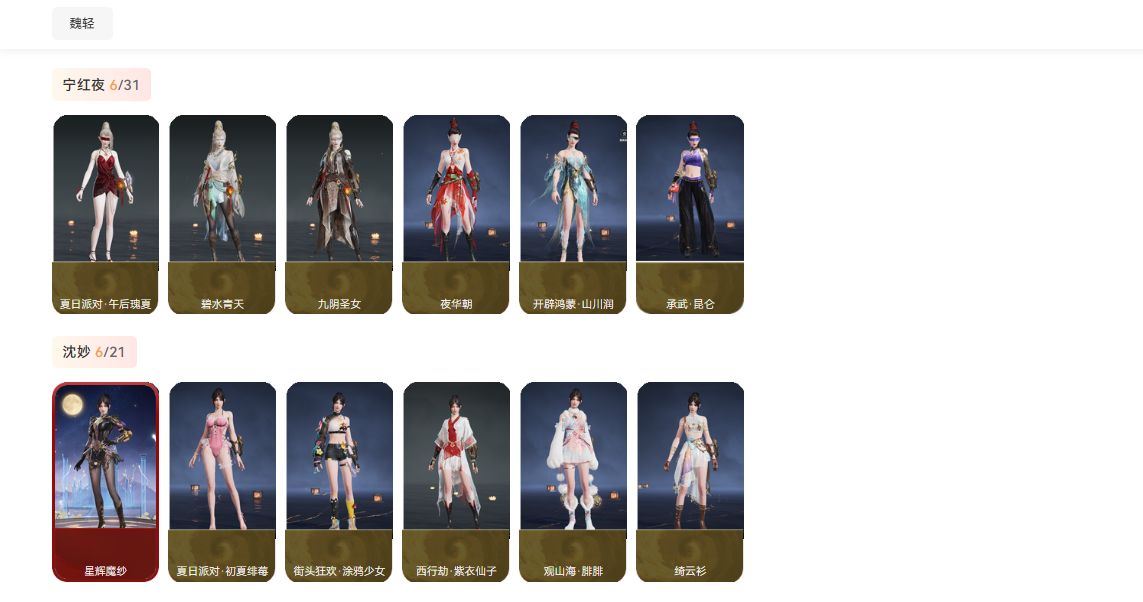View the 夜华朝 red outfit card
The width and height of the screenshot is (1143, 602).
coord(456,214)
